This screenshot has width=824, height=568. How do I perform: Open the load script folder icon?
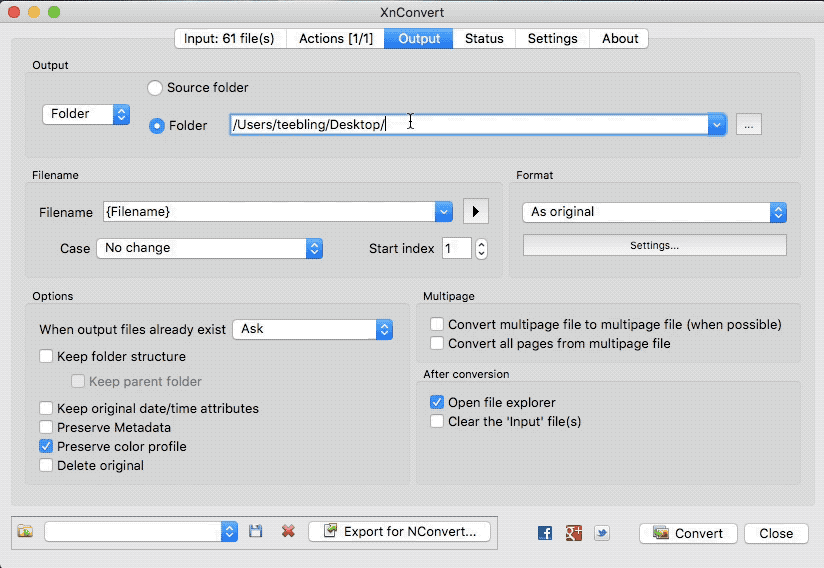click(x=25, y=531)
